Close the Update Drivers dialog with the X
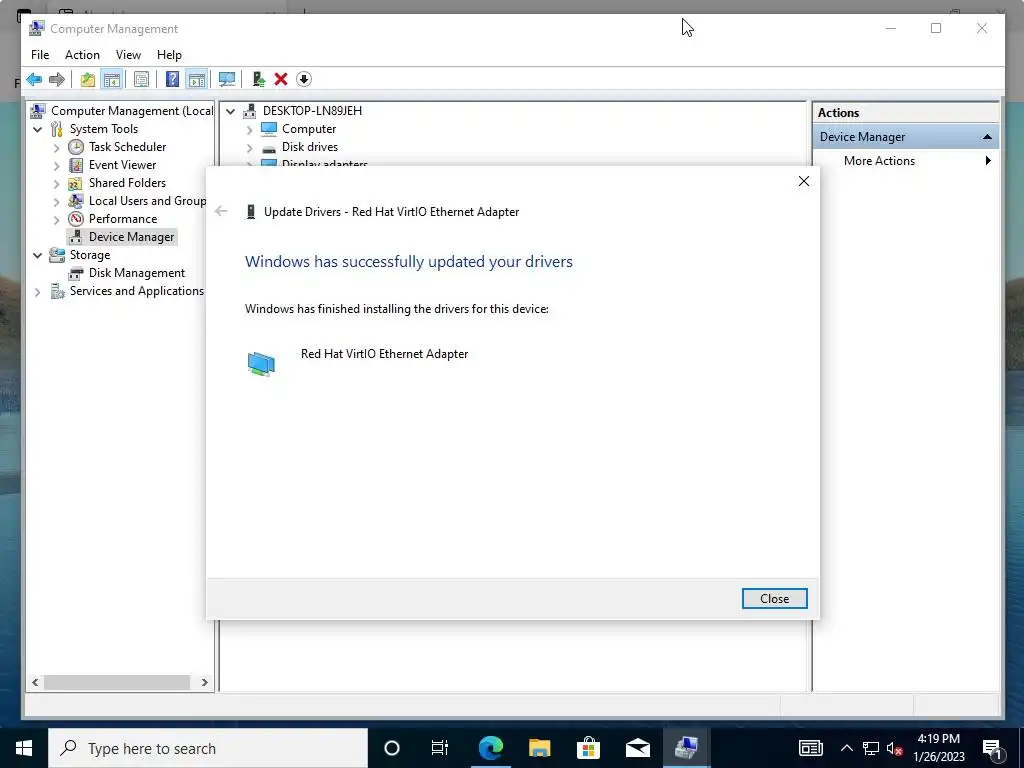This screenshot has width=1024, height=768. pyautogui.click(x=804, y=182)
